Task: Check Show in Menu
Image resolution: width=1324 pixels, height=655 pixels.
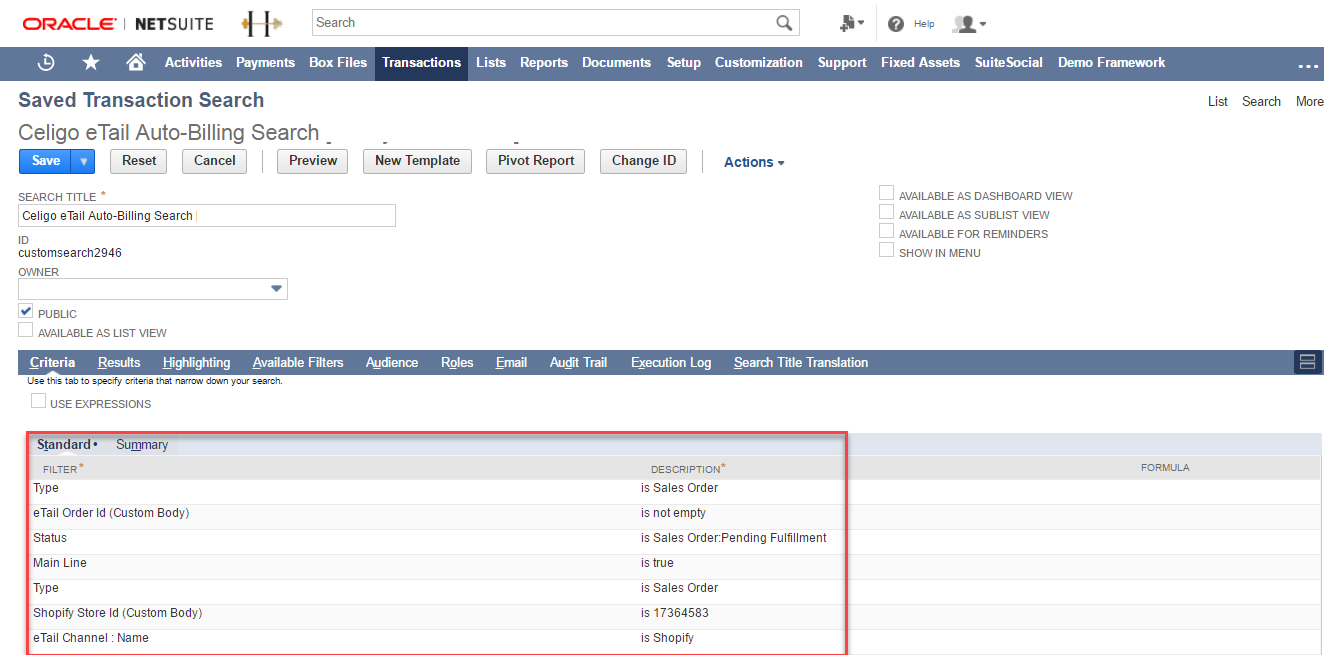Action: (886, 250)
